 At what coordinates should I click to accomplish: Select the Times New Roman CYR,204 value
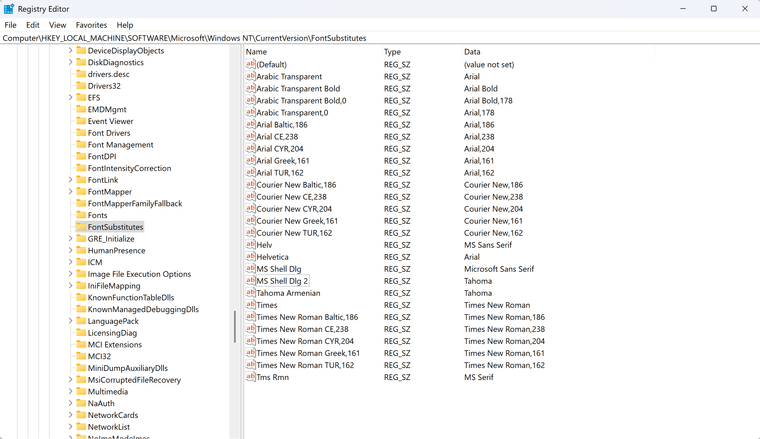[x=305, y=341]
